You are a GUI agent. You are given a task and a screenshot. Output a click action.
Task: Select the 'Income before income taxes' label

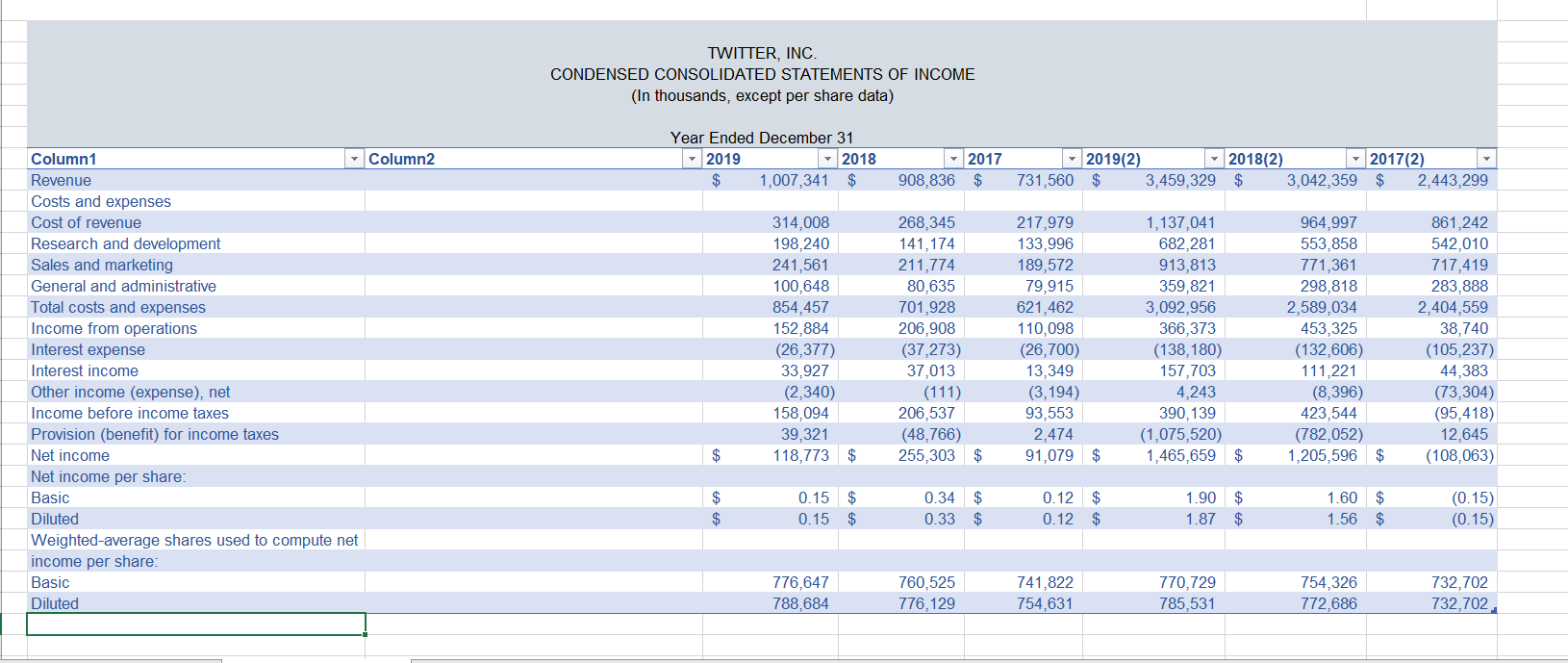(x=130, y=413)
